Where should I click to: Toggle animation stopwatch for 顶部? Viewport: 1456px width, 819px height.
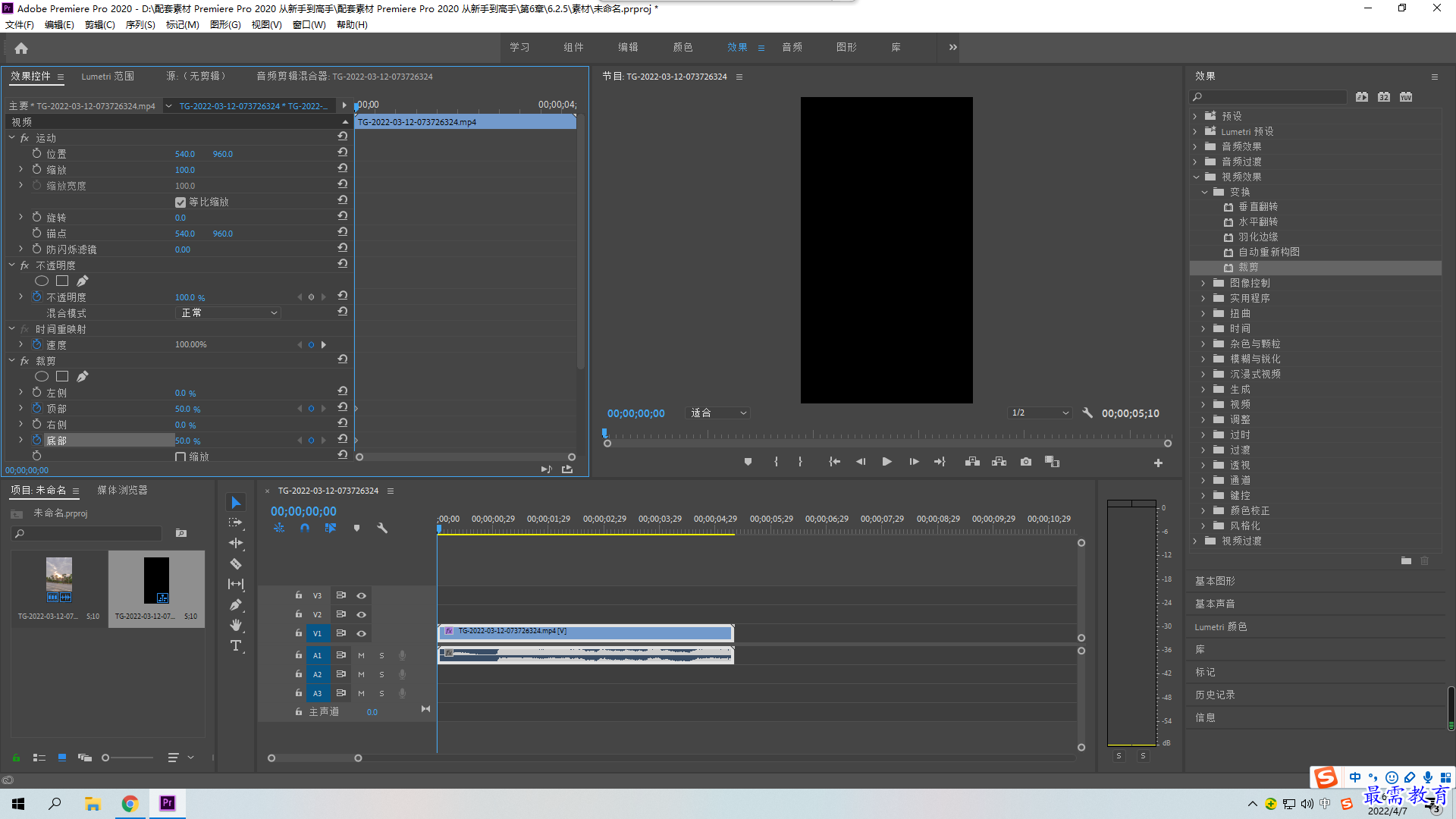36,408
